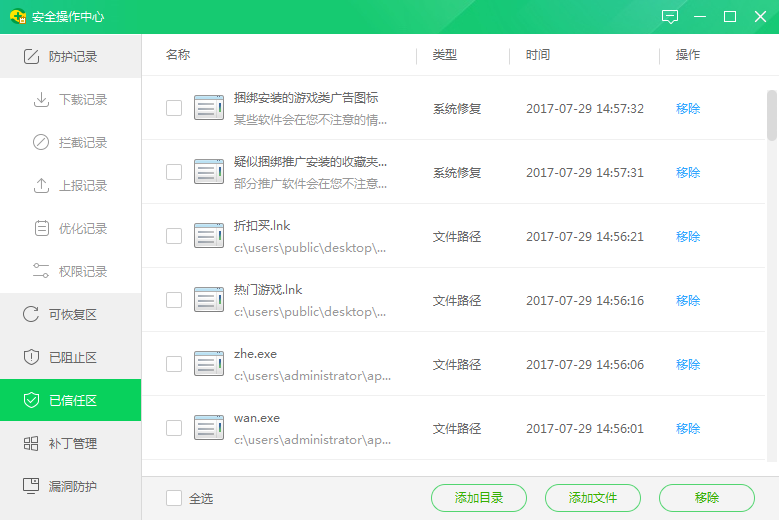Click 添加目录 button
Viewport: 779px width, 521px height.
[479, 498]
